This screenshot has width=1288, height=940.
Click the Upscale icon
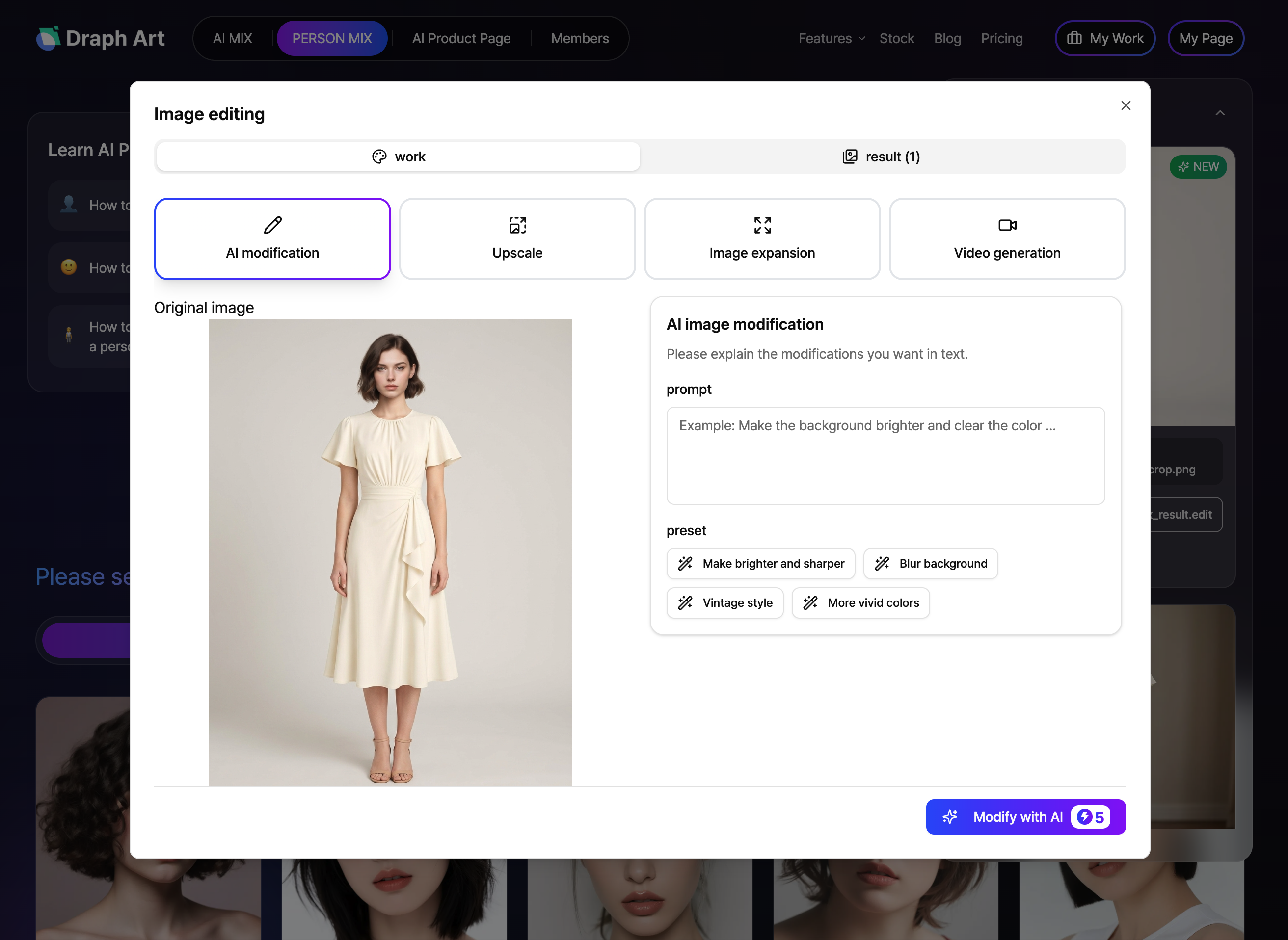click(517, 225)
